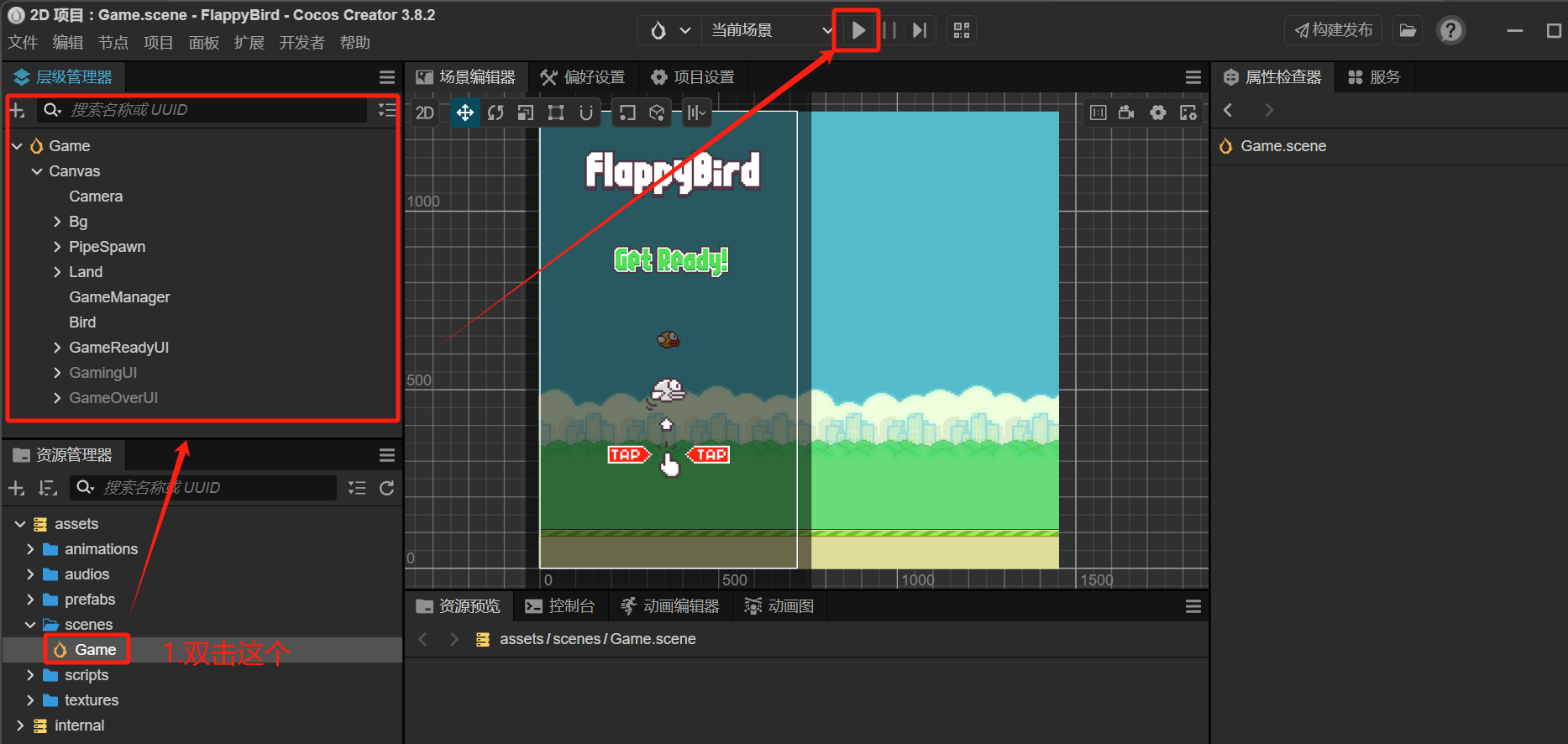This screenshot has height=744, width=1568.
Task: Select the Camera node
Action: pyautogui.click(x=96, y=196)
